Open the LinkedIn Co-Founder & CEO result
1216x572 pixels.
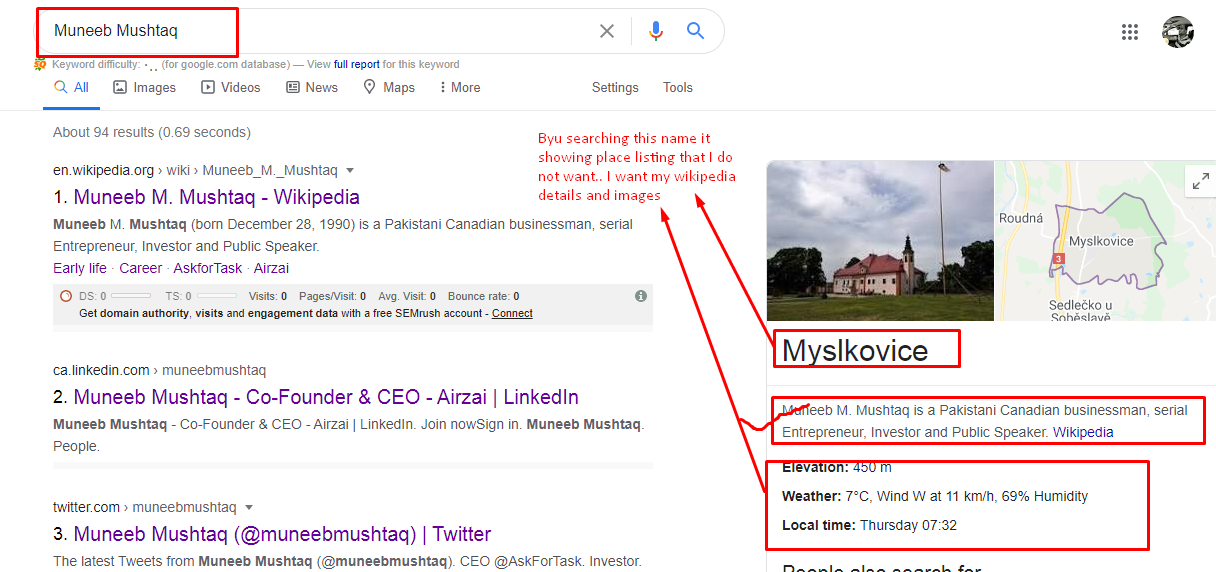pyautogui.click(x=326, y=397)
